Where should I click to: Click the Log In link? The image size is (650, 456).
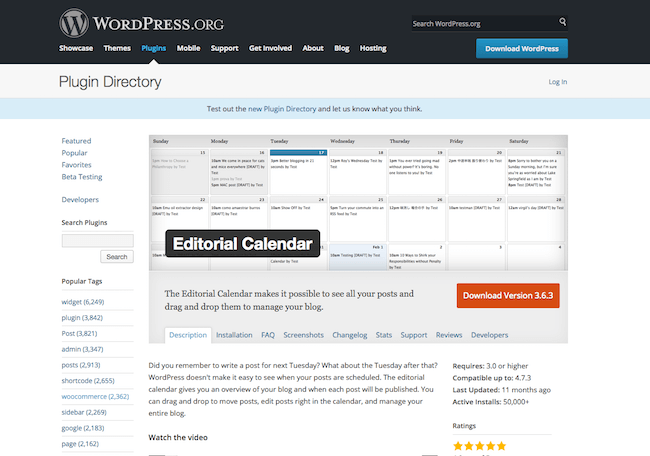pyautogui.click(x=558, y=82)
